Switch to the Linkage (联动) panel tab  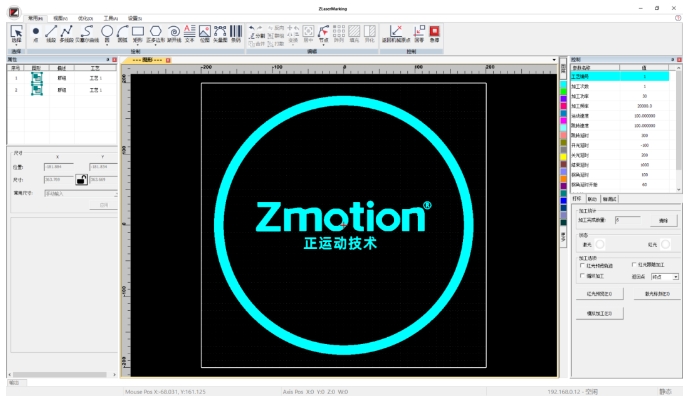[x=592, y=199]
